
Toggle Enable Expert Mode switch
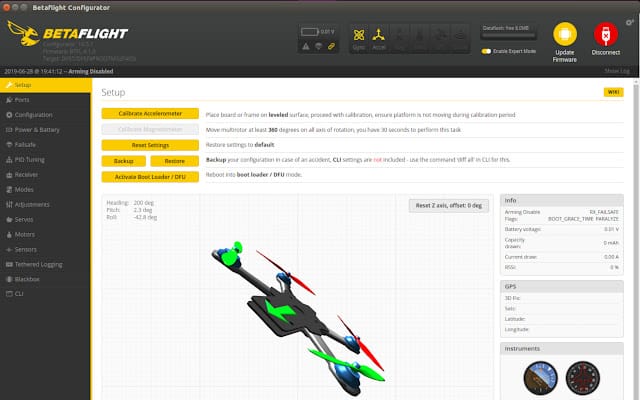486,51
